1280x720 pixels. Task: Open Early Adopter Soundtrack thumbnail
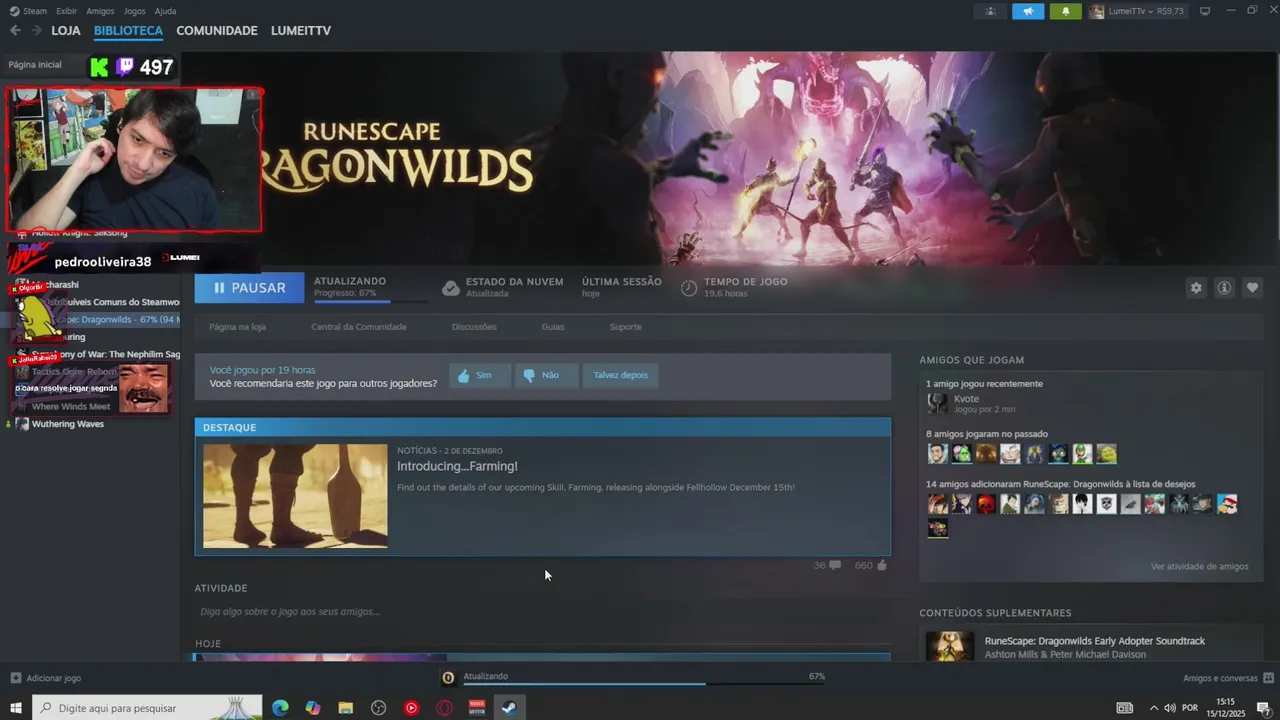tap(950, 646)
